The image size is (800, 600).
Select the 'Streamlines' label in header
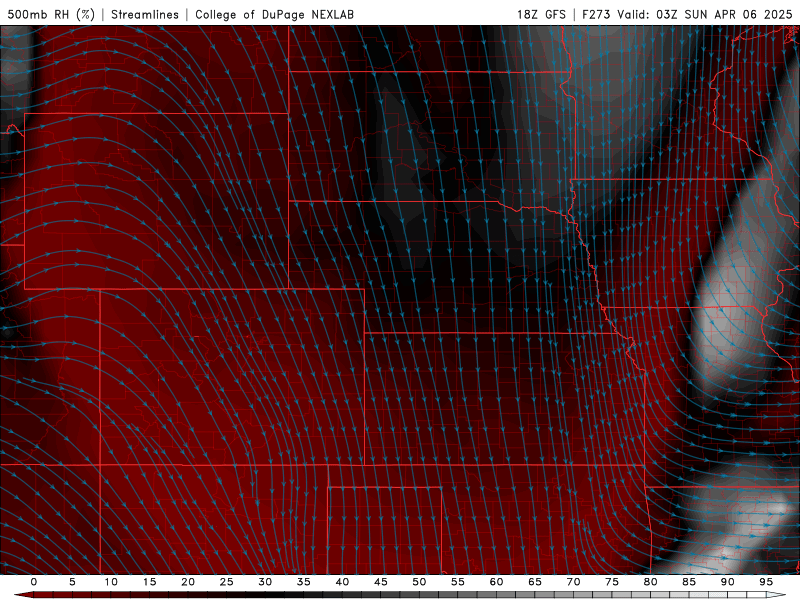pyautogui.click(x=145, y=14)
